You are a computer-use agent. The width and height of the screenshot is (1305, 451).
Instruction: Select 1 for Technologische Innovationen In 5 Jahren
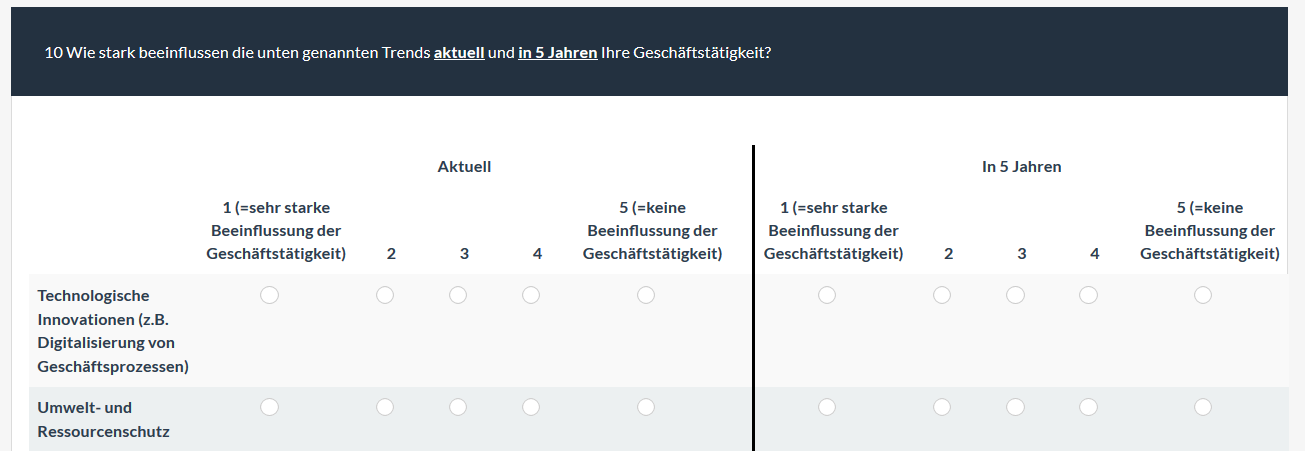[827, 295]
